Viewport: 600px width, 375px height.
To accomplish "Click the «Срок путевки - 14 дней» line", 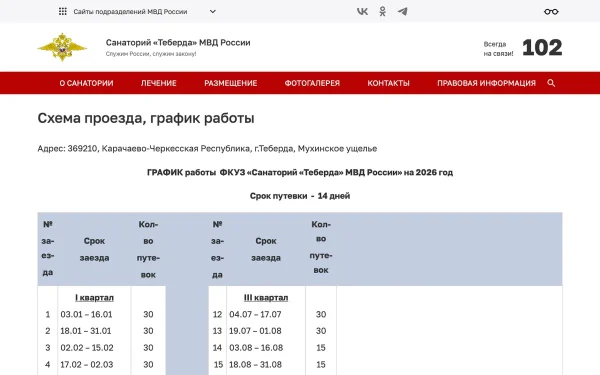I will [x=300, y=196].
